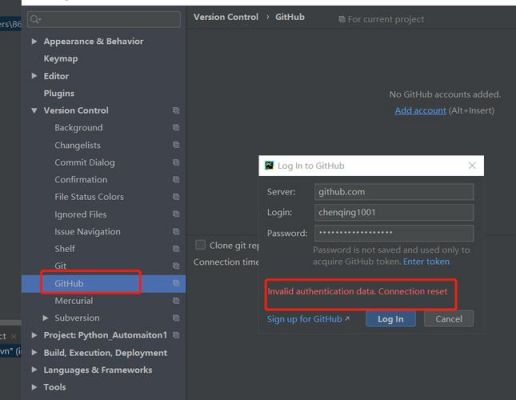Expand the Editor section
The height and width of the screenshot is (400, 516).
click(x=34, y=76)
